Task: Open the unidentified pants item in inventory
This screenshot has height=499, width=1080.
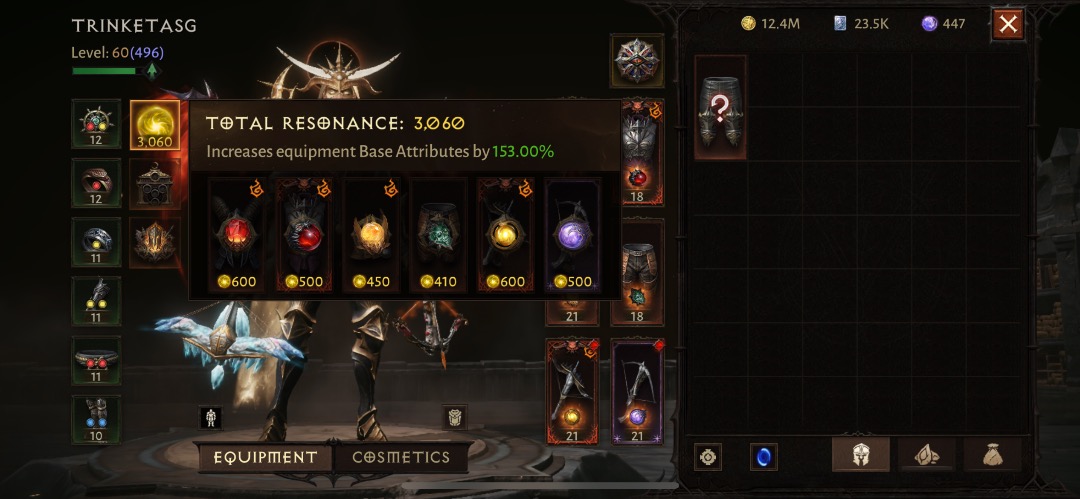Action: [x=720, y=108]
